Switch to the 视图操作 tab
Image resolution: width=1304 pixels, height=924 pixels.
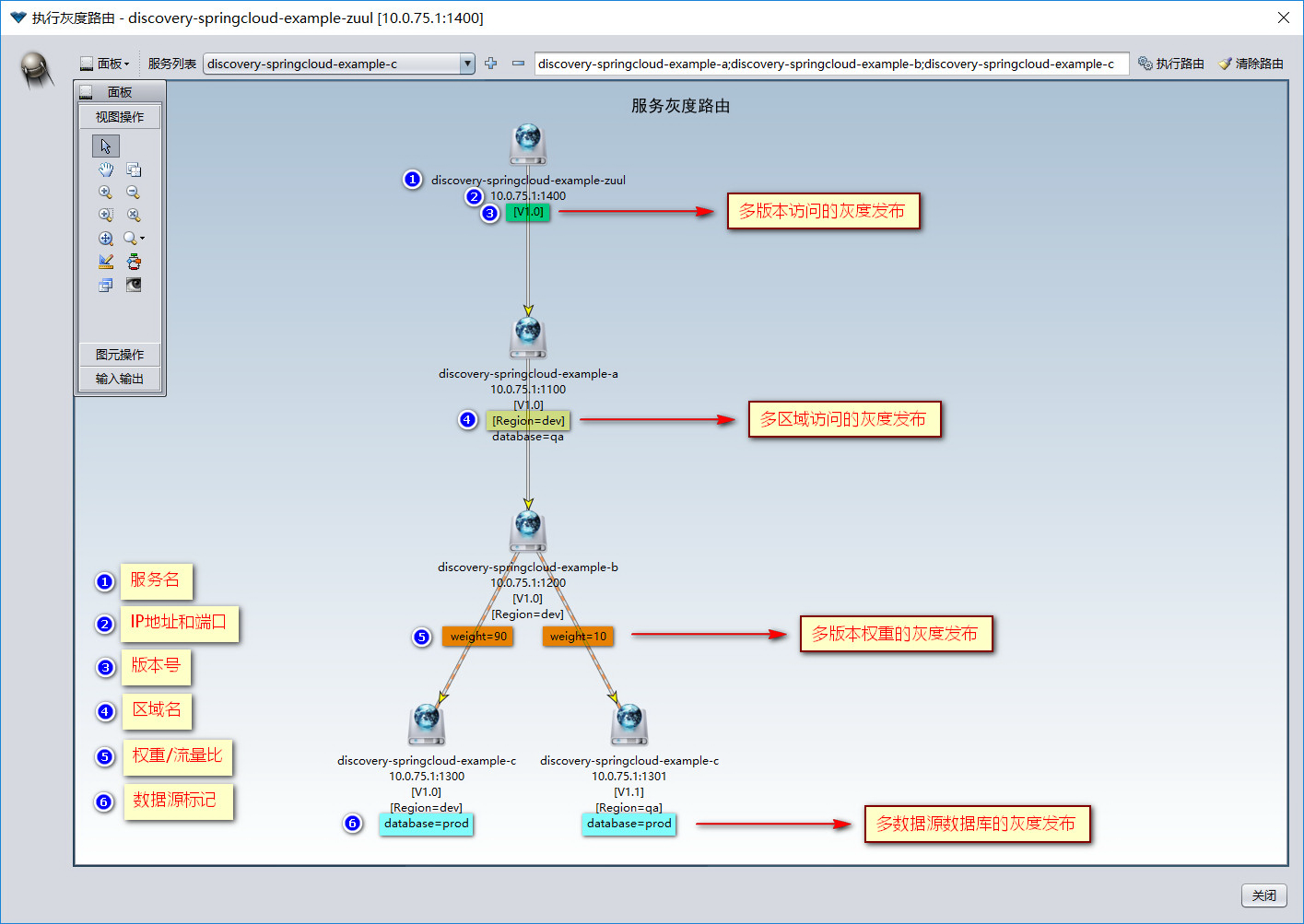coord(120,117)
